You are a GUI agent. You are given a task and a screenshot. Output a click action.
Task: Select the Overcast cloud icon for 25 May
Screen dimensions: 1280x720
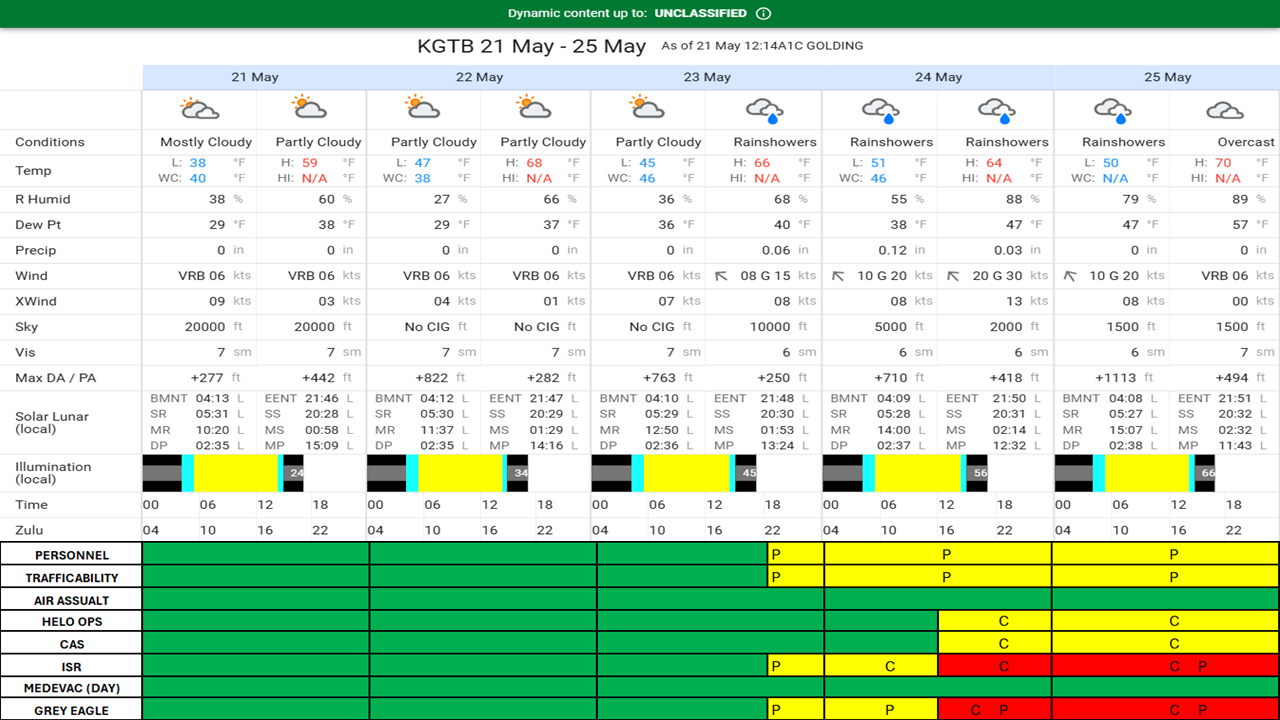pyautogui.click(x=1225, y=109)
